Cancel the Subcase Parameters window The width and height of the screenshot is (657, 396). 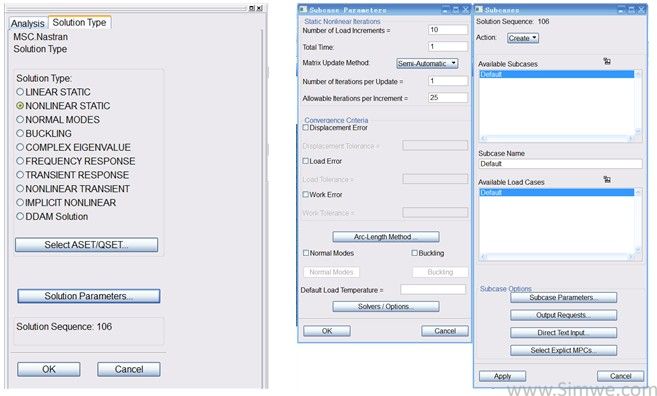445,331
